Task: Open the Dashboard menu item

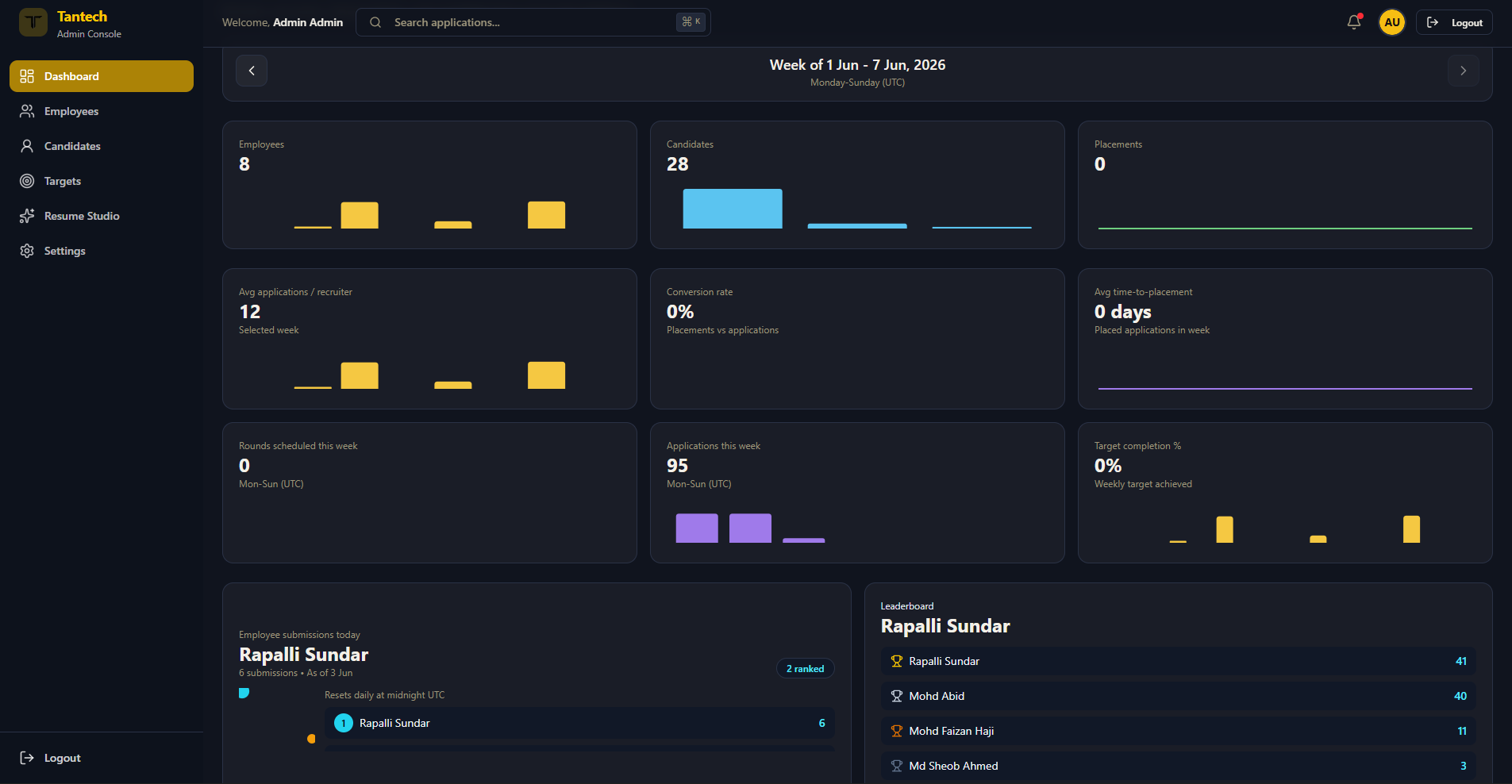Action: tap(102, 76)
